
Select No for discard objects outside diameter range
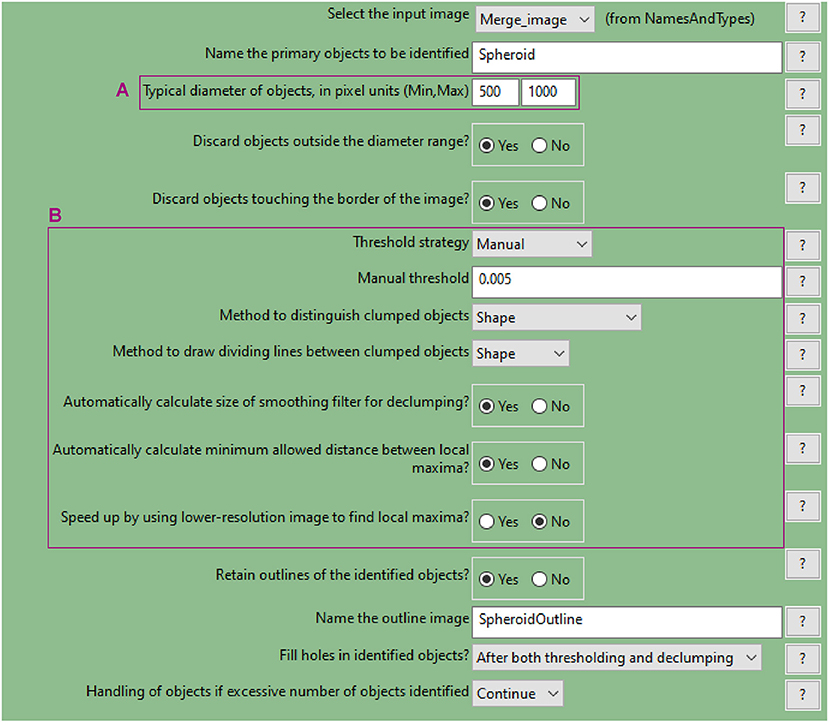pyautogui.click(x=551, y=145)
